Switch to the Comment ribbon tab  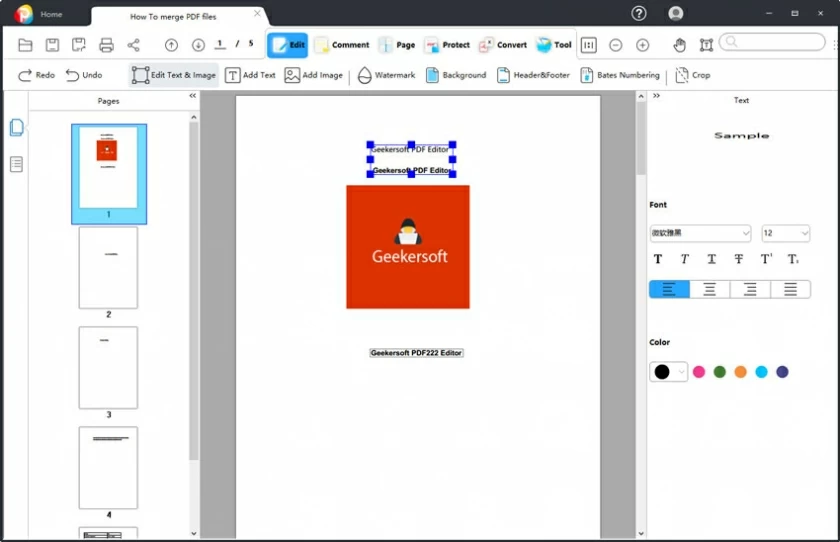point(342,45)
